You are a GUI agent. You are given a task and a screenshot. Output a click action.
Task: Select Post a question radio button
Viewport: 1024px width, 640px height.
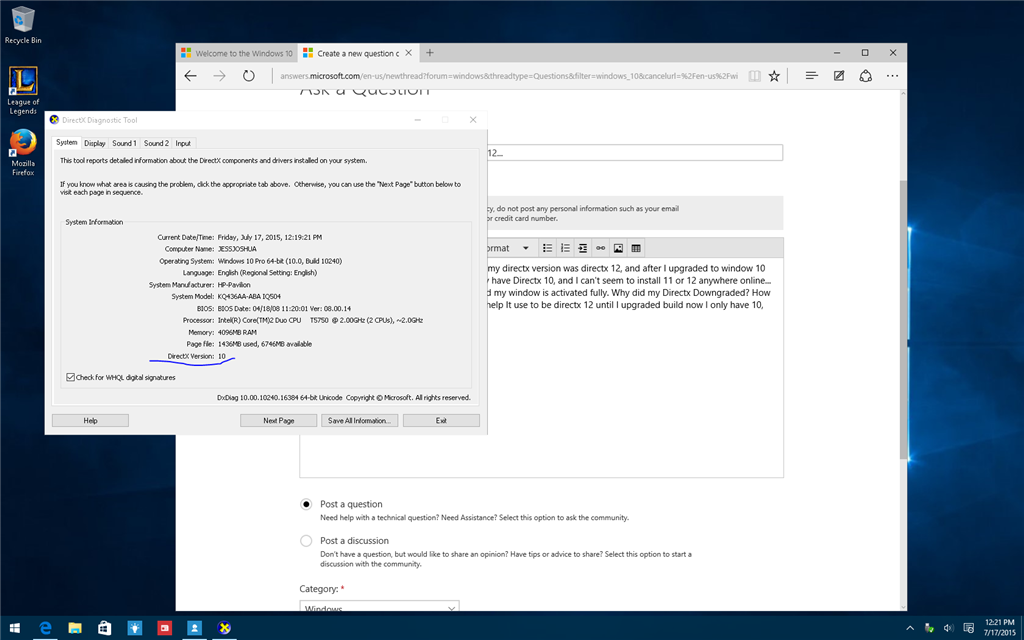point(306,504)
